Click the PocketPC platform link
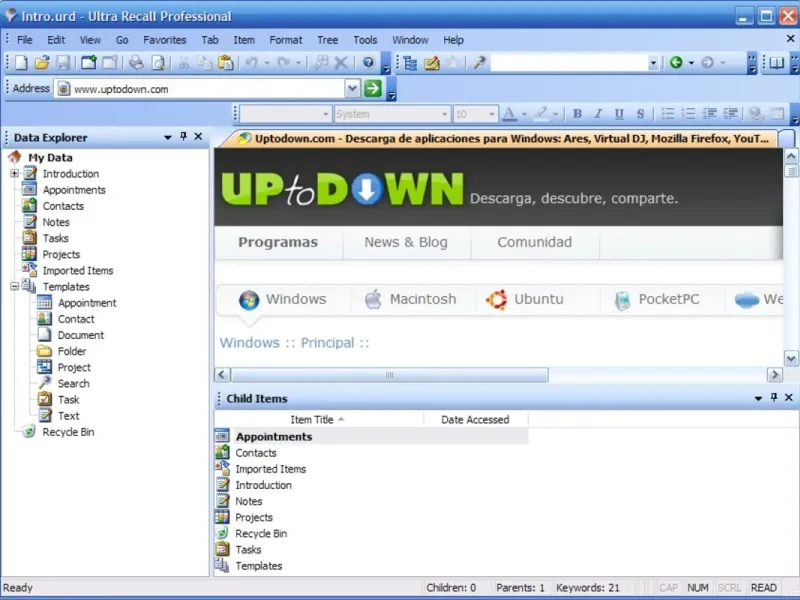This screenshot has height=600, width=800. (x=657, y=299)
